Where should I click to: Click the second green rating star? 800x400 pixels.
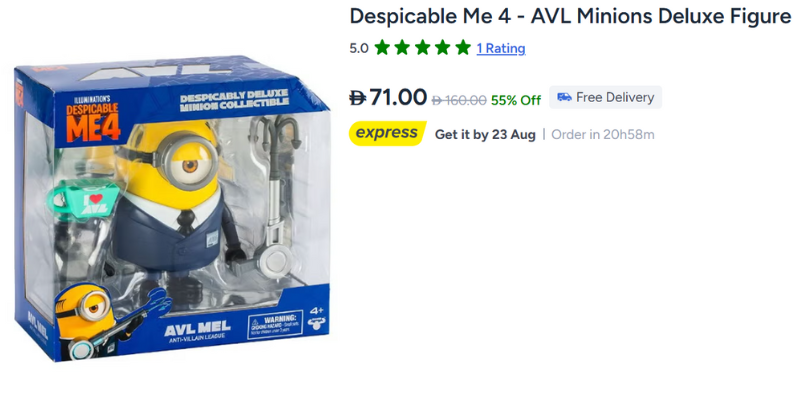pos(402,48)
